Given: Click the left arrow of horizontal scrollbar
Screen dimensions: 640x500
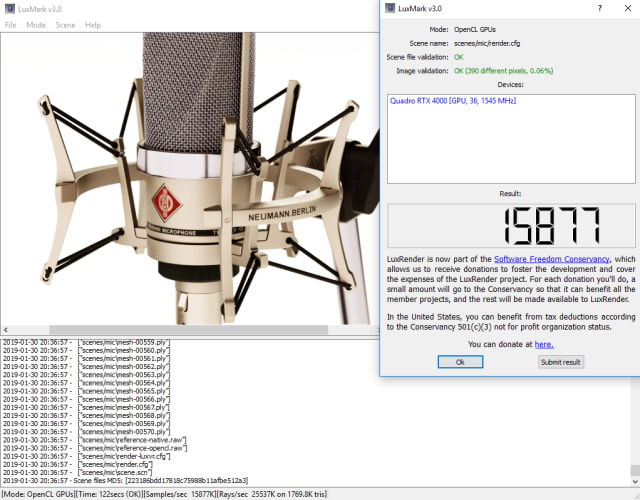Looking at the screenshot, I should pyautogui.click(x=5, y=330).
